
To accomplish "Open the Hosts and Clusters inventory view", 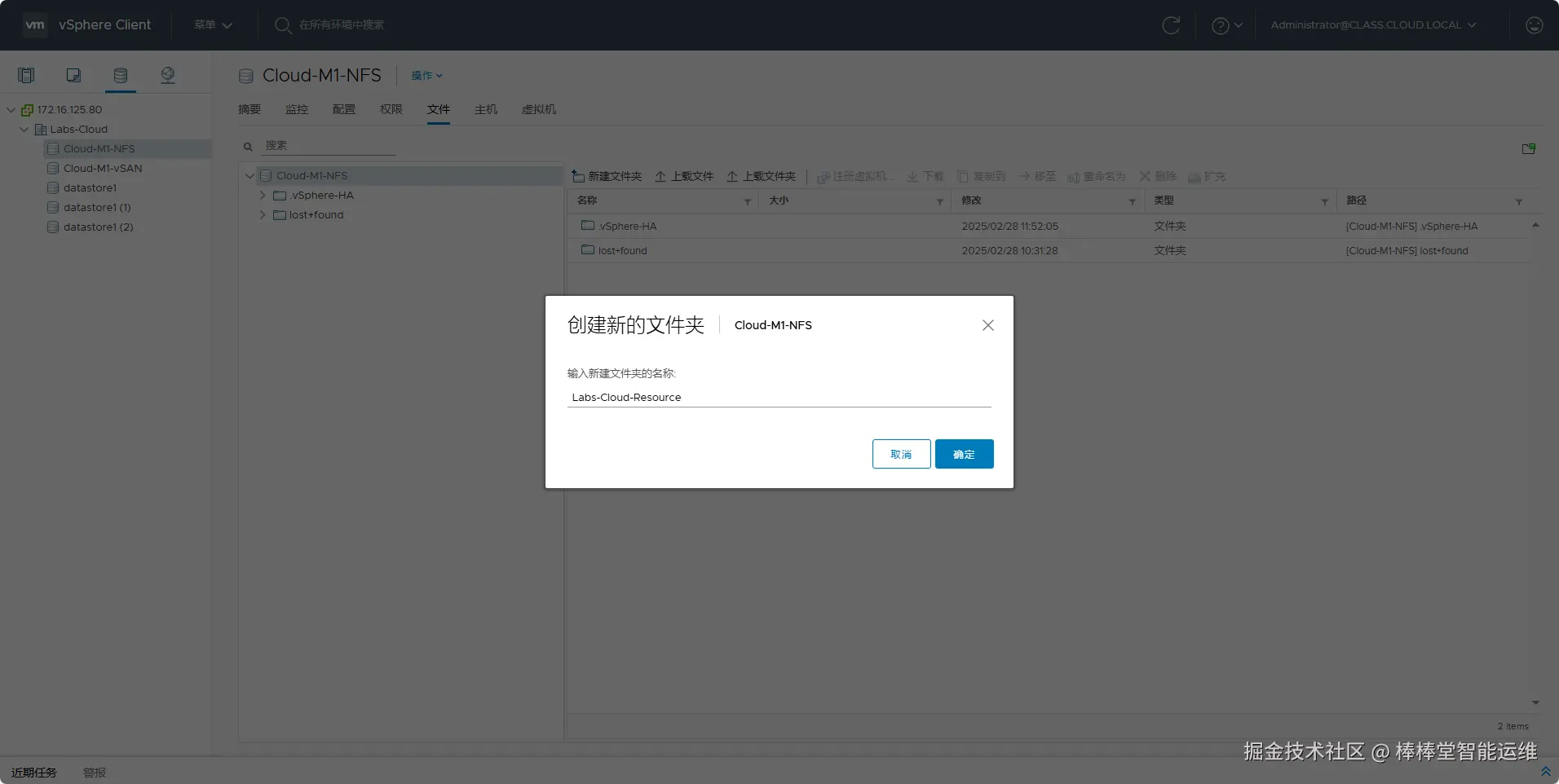I will click(x=26, y=75).
